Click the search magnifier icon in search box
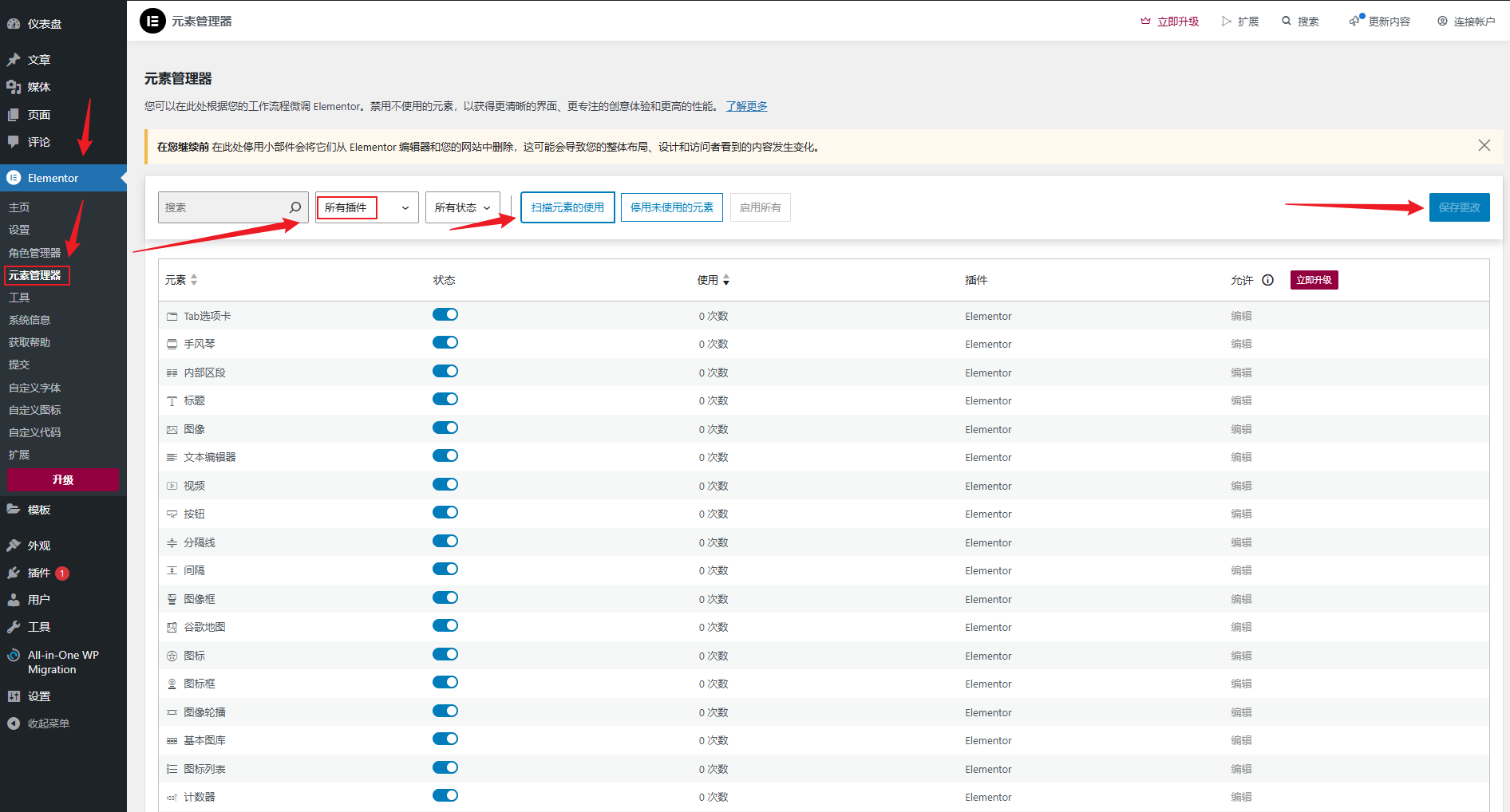1510x812 pixels. pos(294,207)
